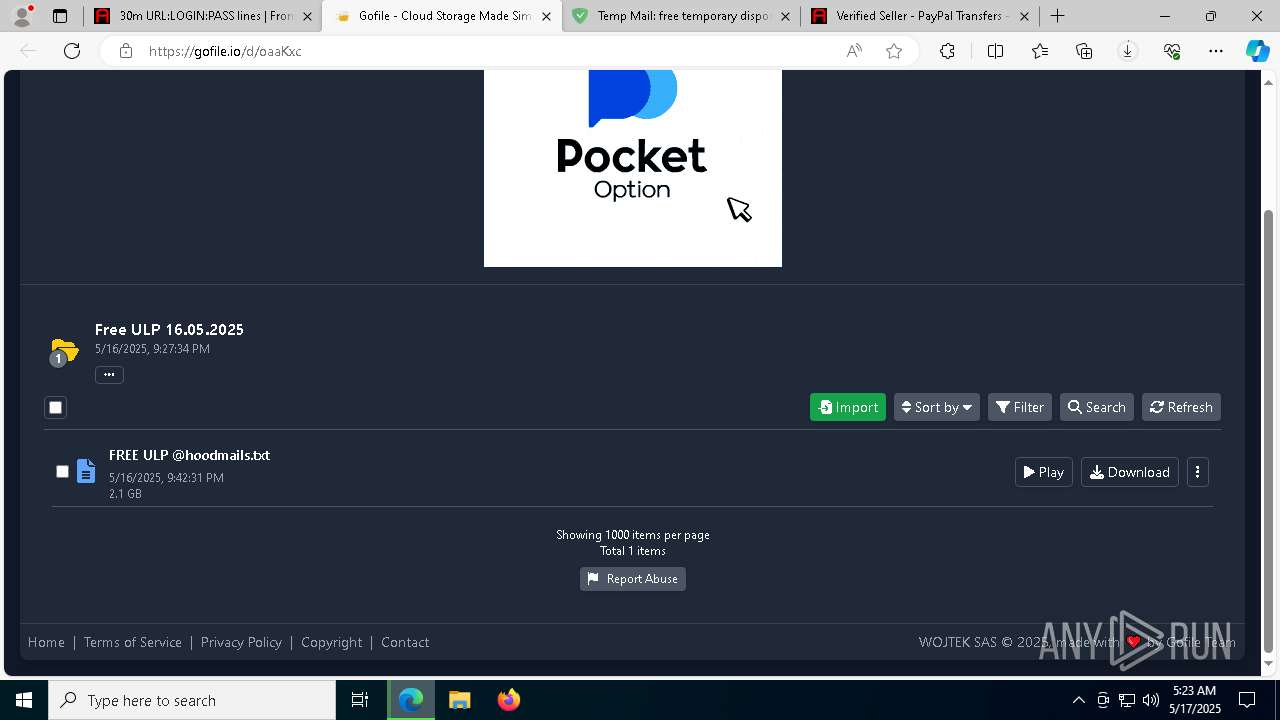
Task: Click the Filter button
Action: coord(1020,407)
